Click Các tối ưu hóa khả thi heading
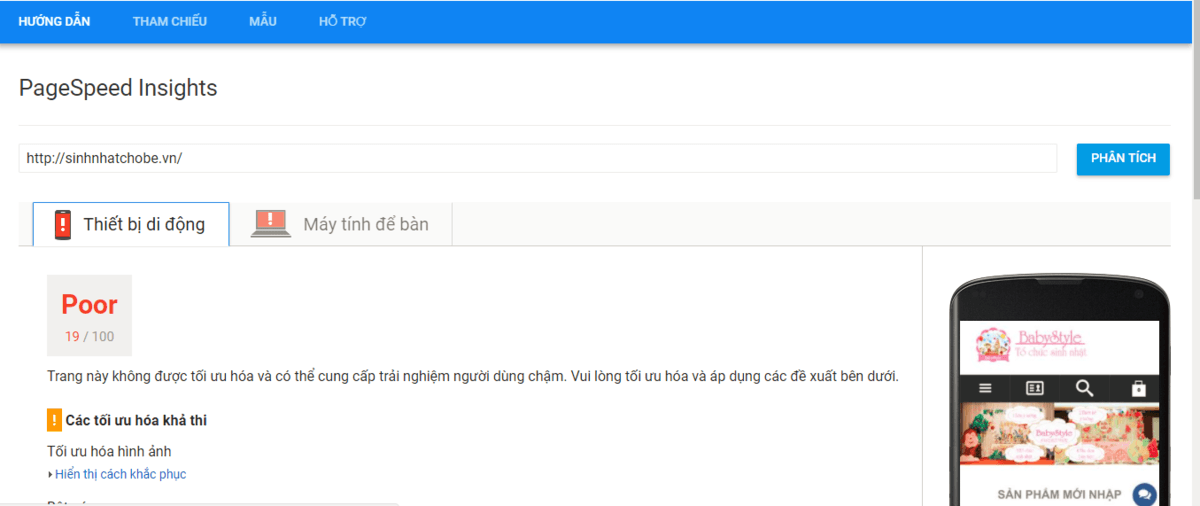Image resolution: width=1200 pixels, height=506 pixels. click(x=137, y=420)
